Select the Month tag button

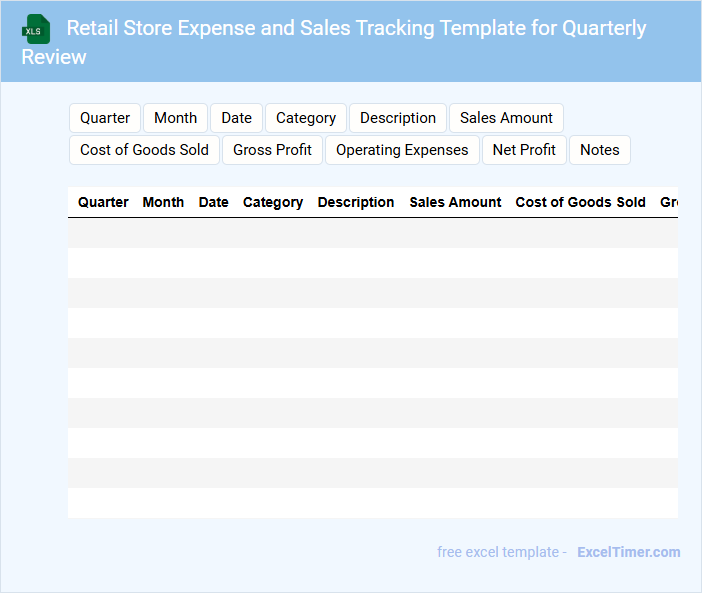click(175, 118)
